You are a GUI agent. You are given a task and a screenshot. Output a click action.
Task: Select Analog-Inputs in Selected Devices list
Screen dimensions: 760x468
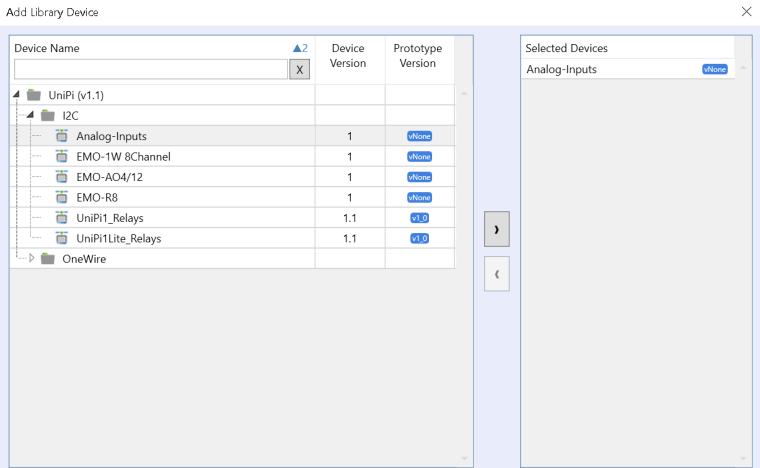(x=562, y=69)
